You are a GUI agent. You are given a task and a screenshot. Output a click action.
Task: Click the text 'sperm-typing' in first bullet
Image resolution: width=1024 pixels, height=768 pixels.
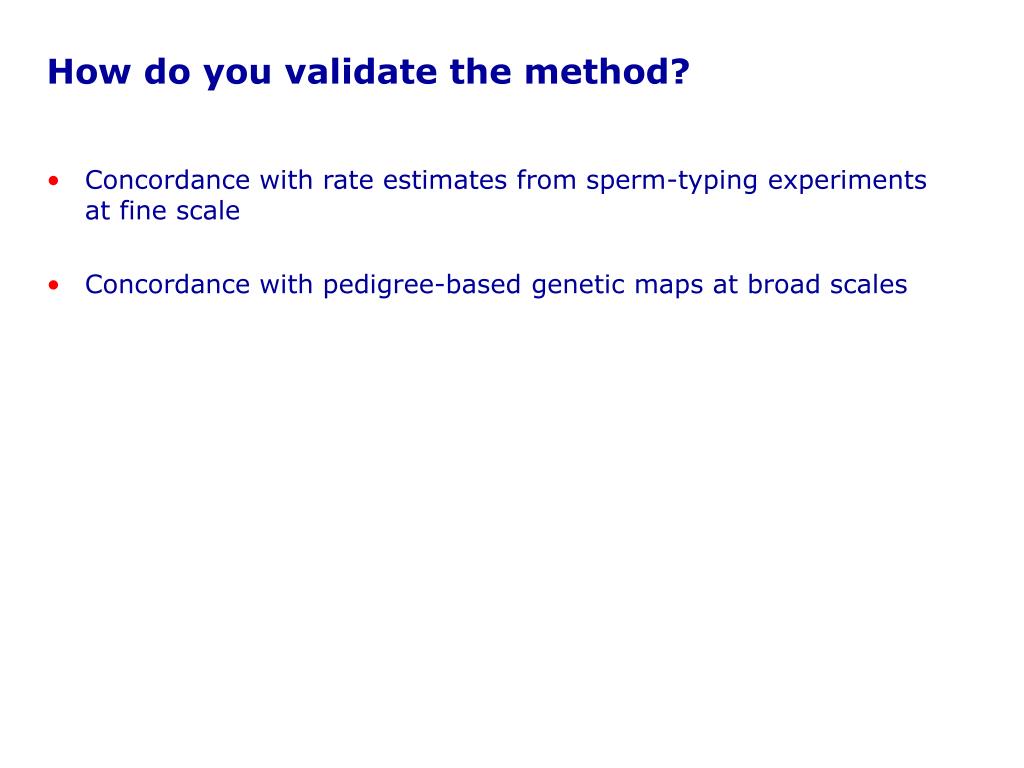click(x=671, y=181)
